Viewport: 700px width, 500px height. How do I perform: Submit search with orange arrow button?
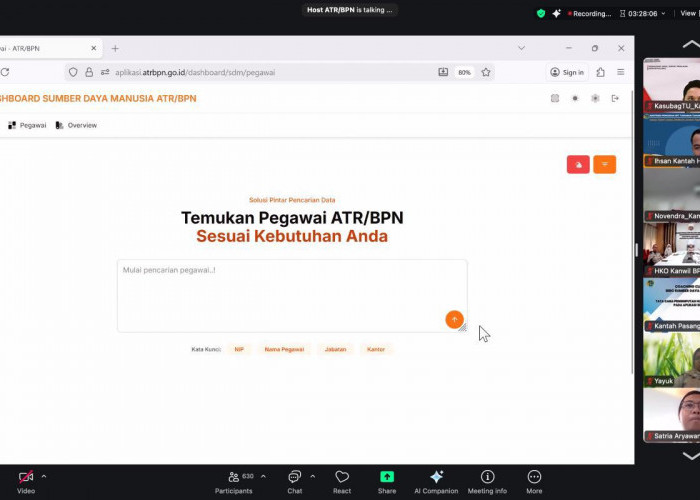[x=454, y=320]
